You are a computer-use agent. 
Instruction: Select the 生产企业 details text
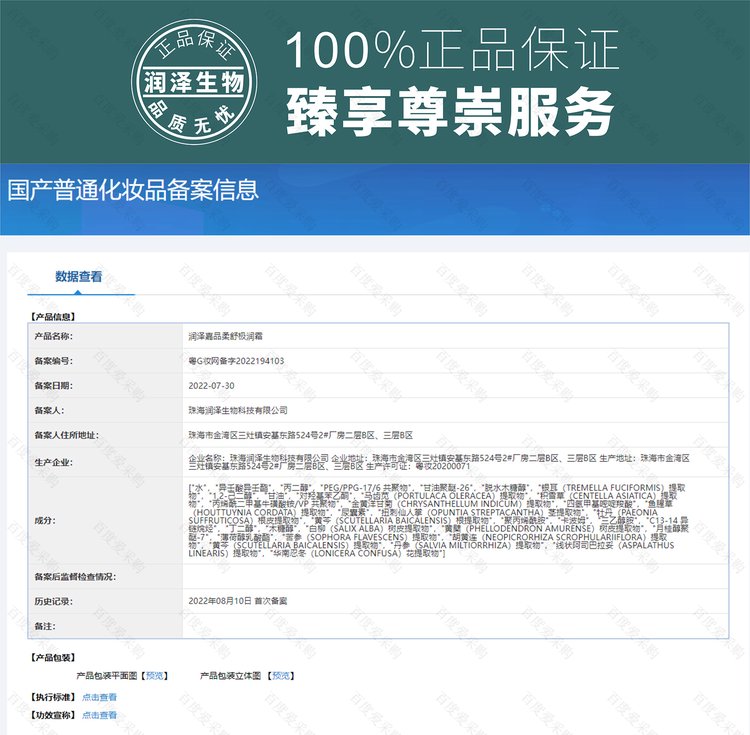[439, 462]
